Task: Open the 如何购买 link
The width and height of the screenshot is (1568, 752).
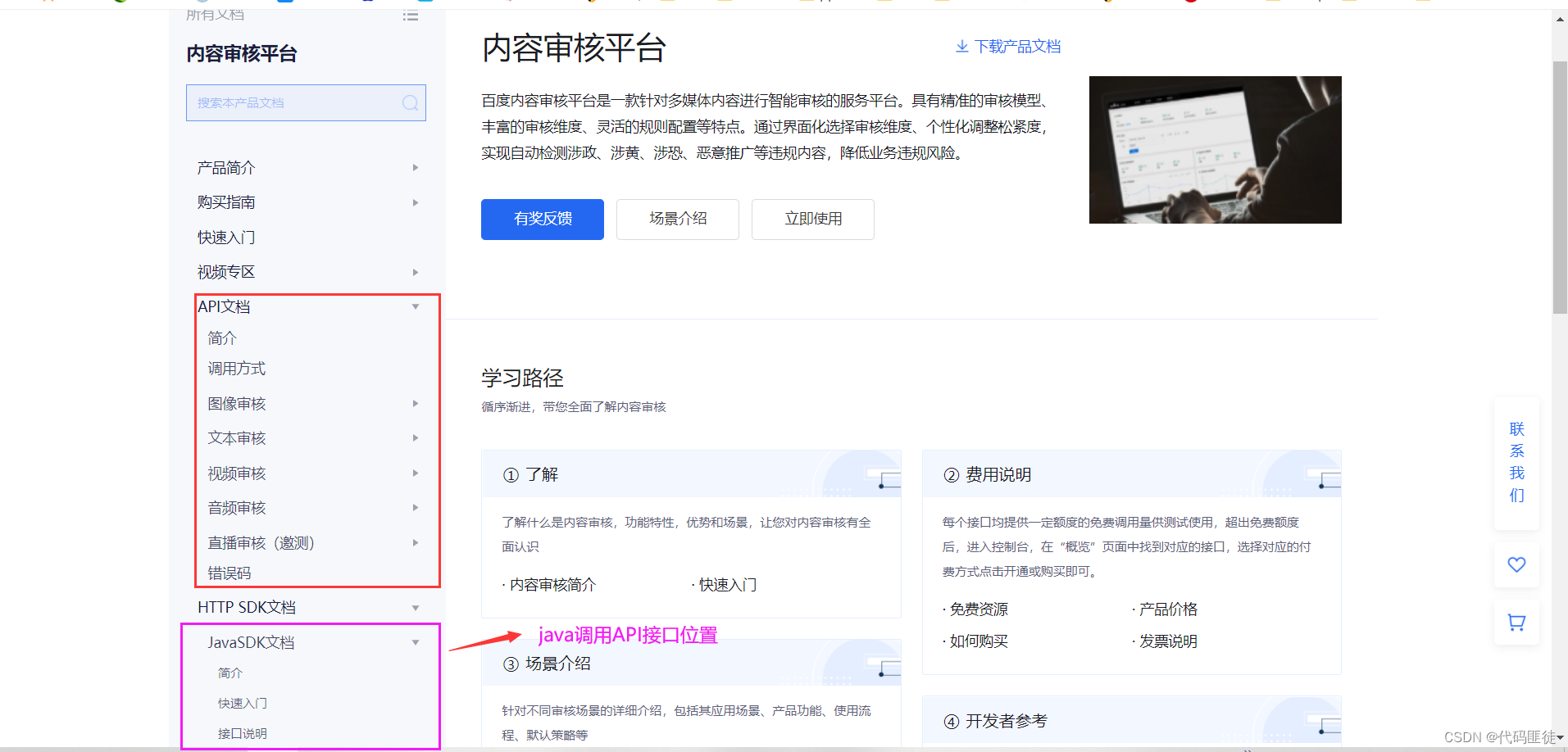Action: (979, 641)
